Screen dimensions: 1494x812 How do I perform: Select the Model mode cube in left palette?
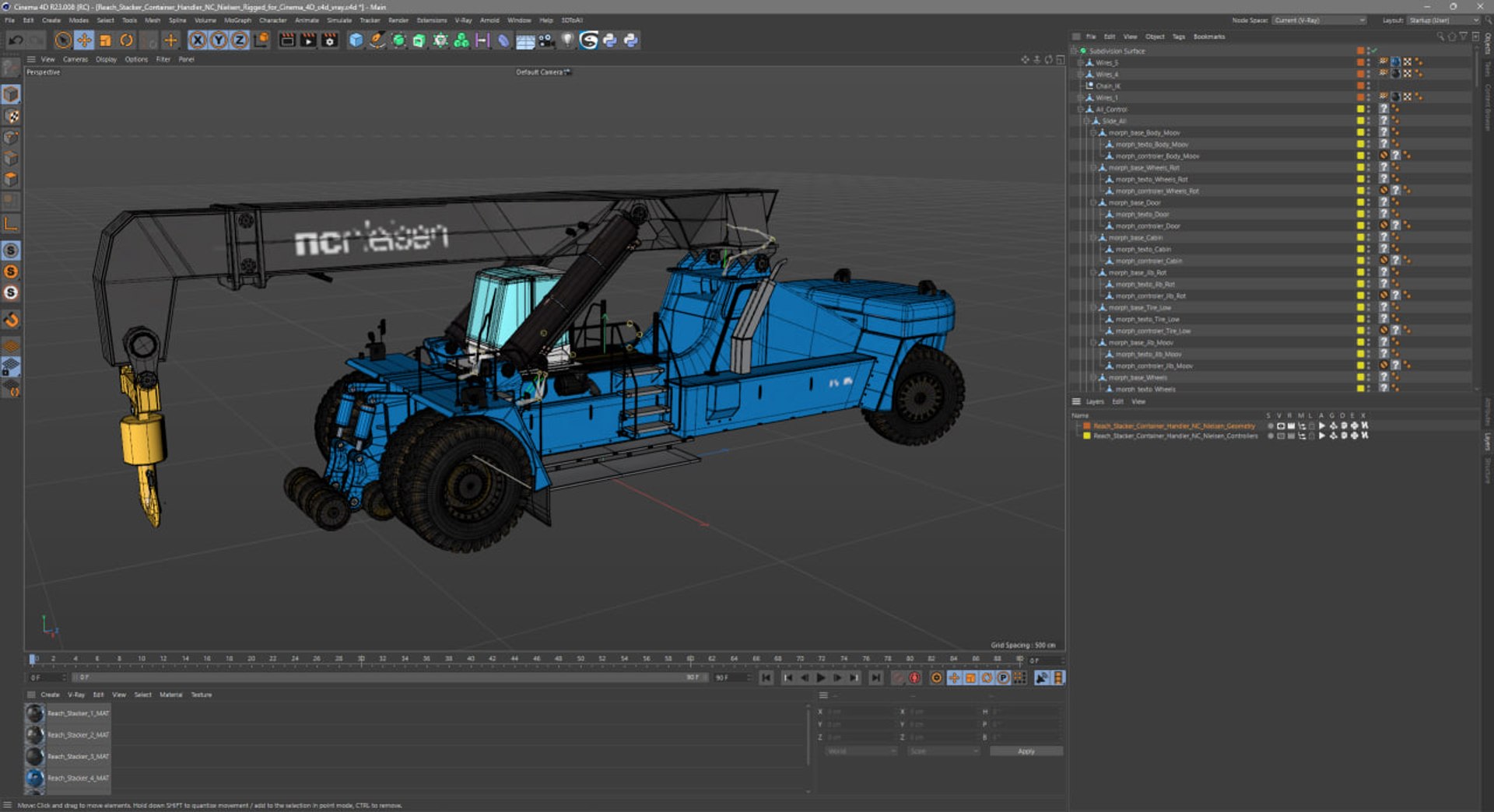pyautogui.click(x=11, y=94)
